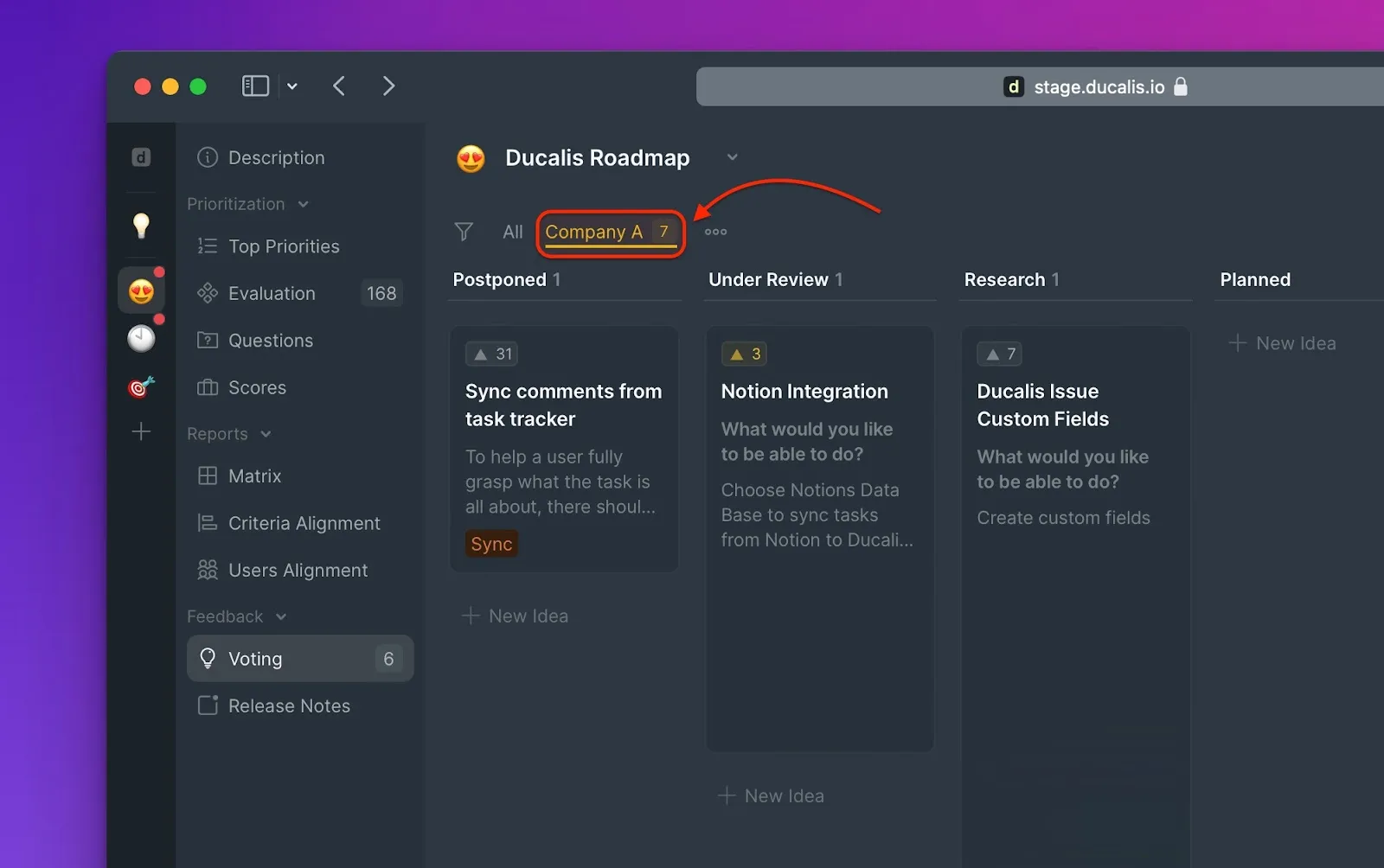1384x868 pixels.
Task: Open the three-dot more options icon
Action: (x=715, y=232)
